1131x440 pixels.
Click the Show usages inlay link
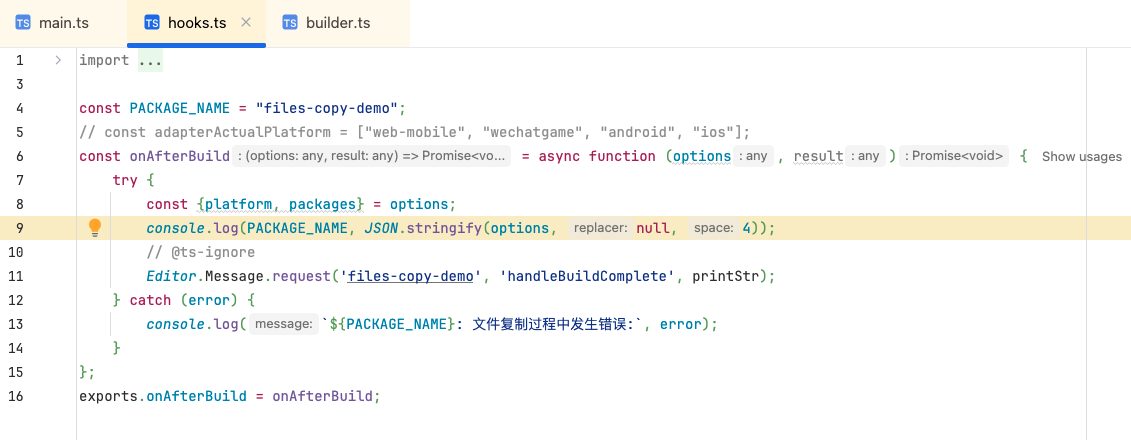point(1081,156)
